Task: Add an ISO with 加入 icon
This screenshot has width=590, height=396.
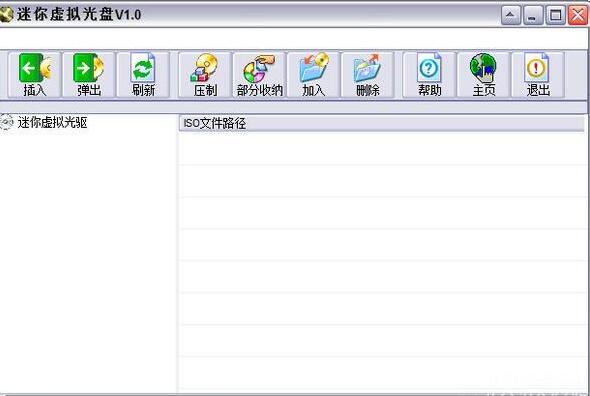Action: pyautogui.click(x=313, y=75)
